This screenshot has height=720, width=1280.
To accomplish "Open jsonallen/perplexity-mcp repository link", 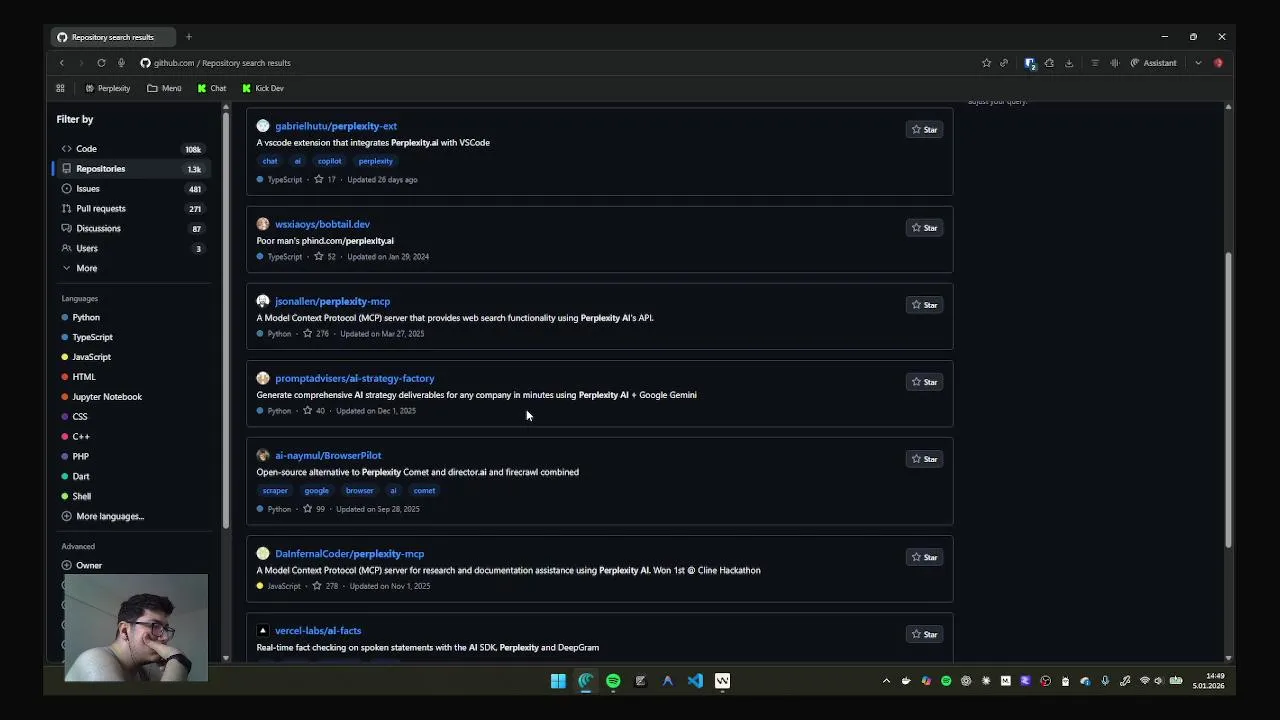I will coord(332,301).
